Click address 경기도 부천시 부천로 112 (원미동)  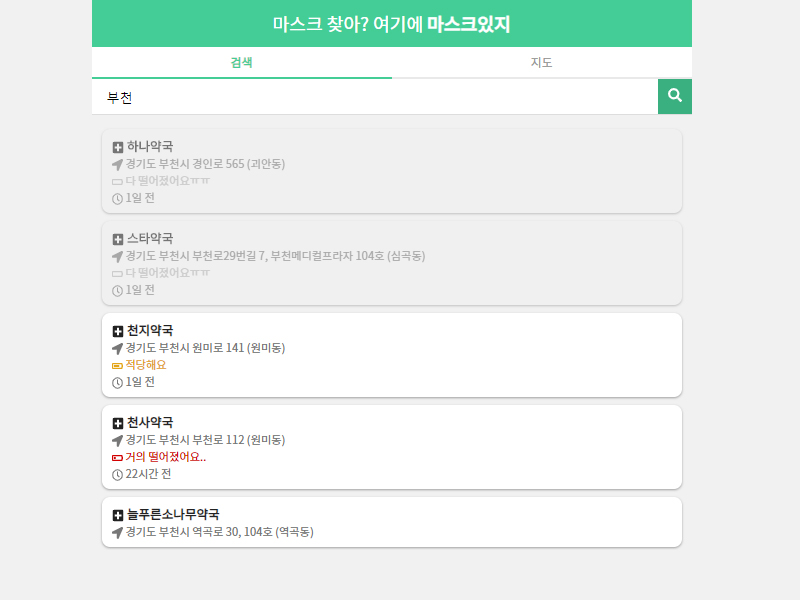[205, 440]
